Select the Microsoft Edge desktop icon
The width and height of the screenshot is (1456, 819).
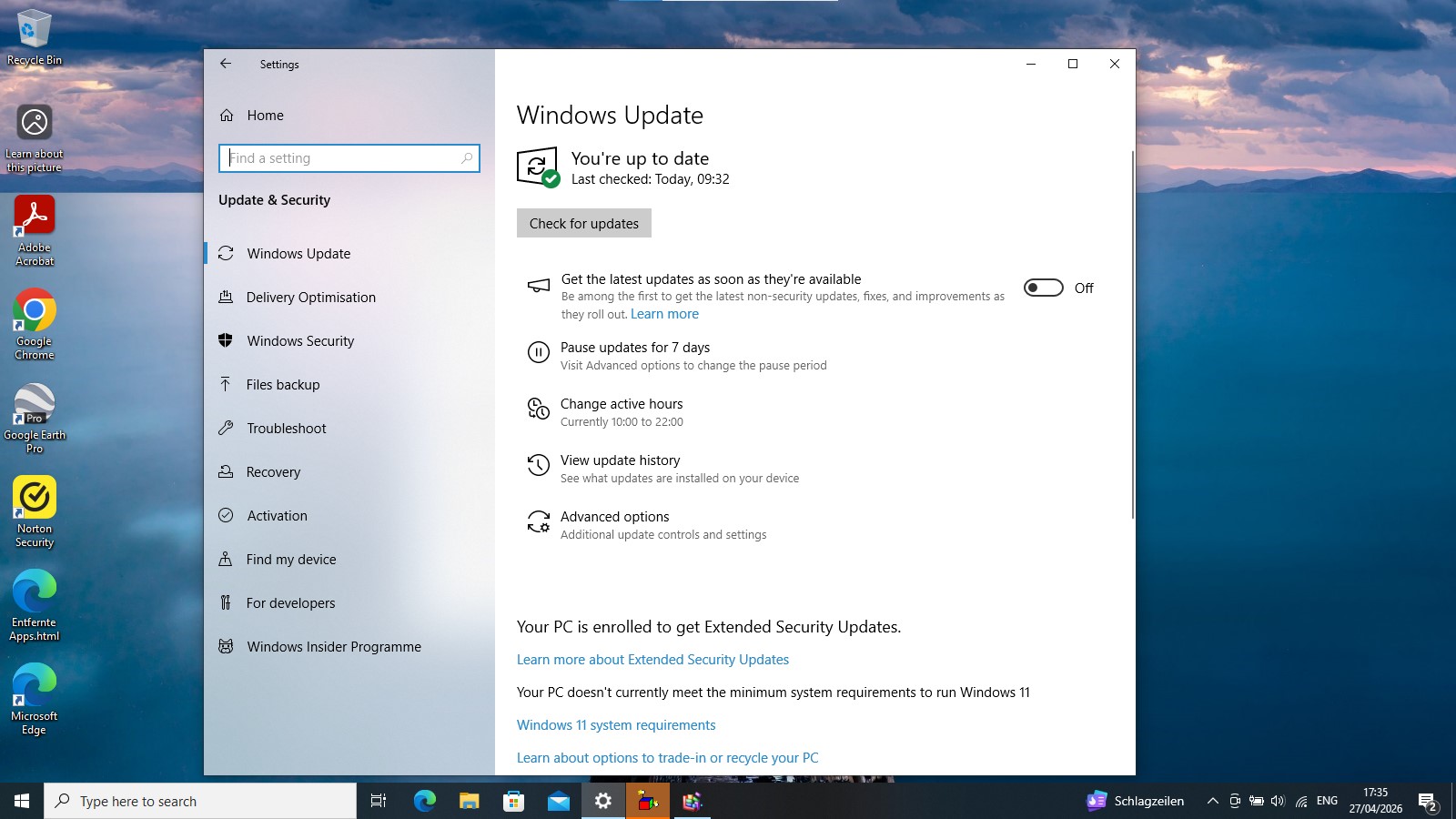pos(35,700)
